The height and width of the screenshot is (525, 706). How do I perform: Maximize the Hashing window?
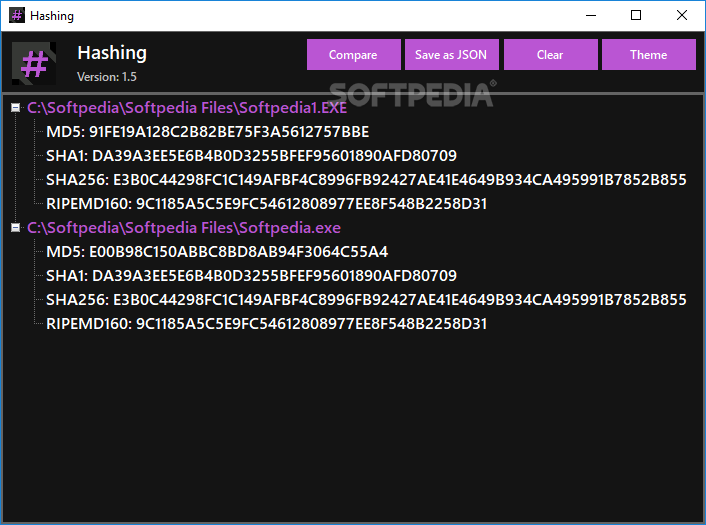coord(636,15)
